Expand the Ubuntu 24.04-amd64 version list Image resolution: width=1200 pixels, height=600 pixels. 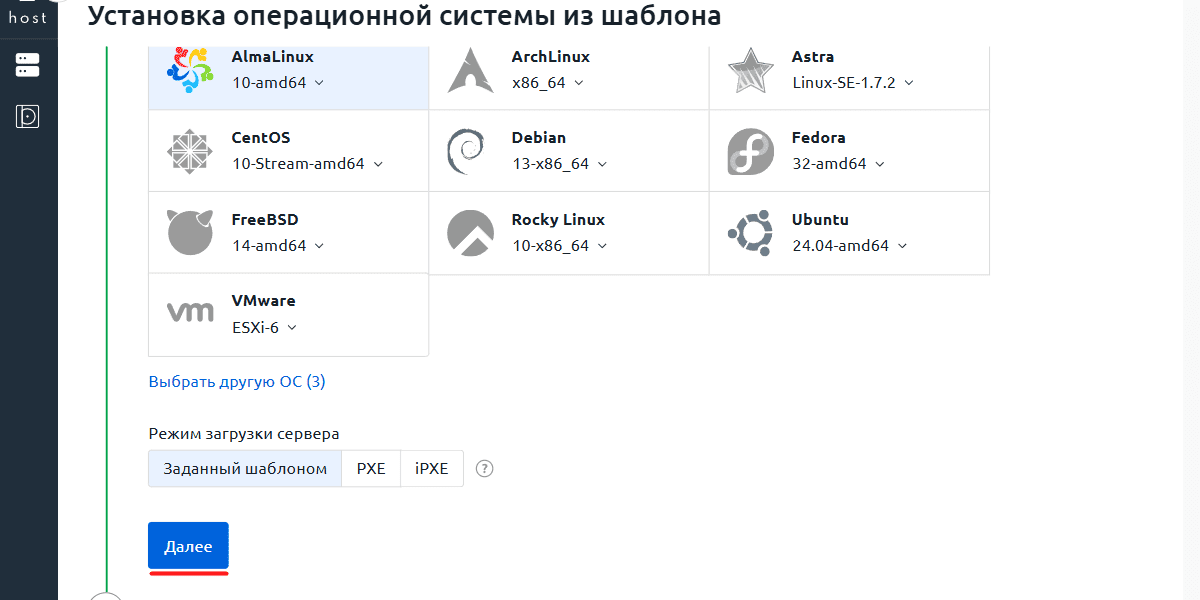click(849, 246)
